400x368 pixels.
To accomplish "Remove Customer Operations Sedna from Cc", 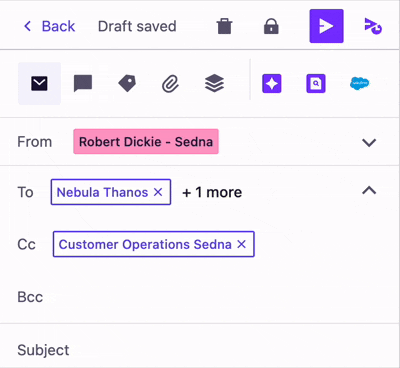I will (242, 244).
